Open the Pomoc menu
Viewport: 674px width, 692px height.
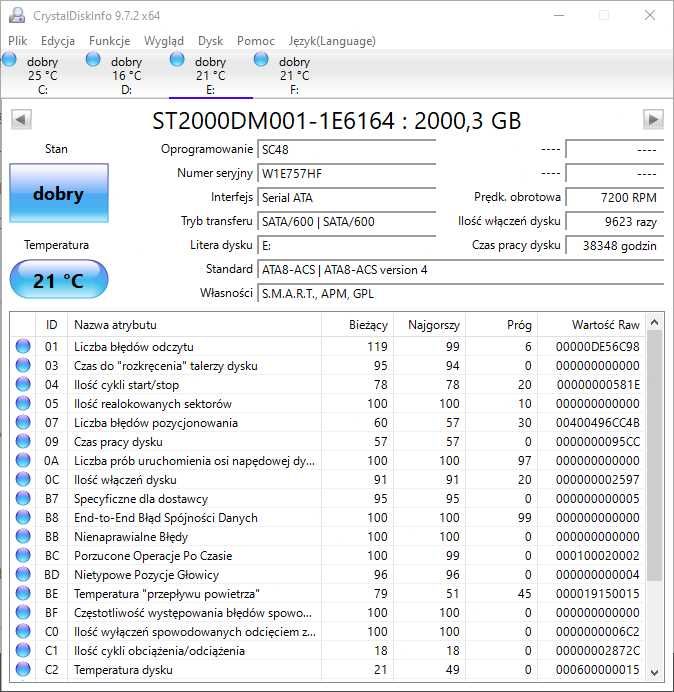256,41
